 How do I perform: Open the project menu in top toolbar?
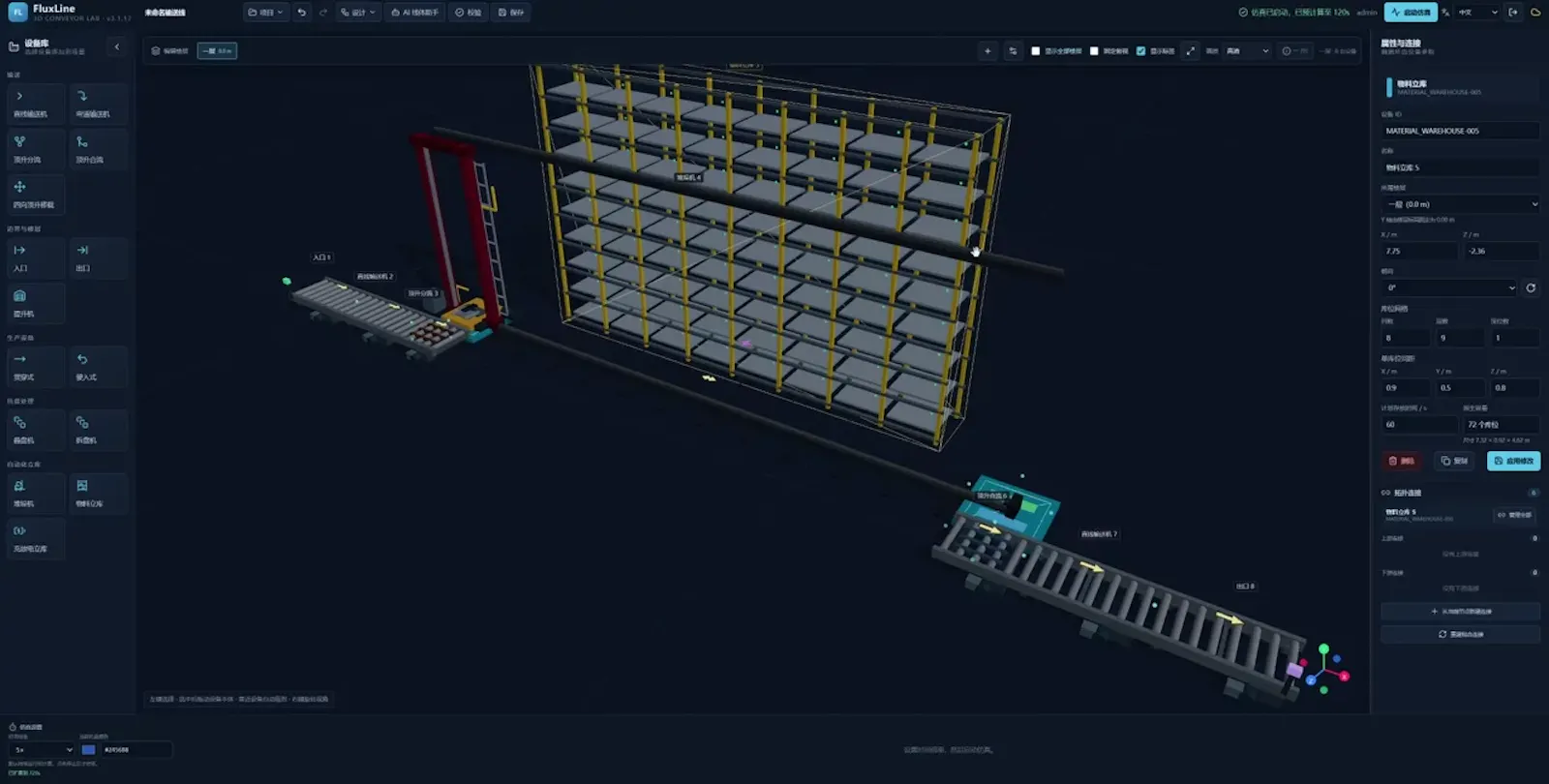point(265,13)
